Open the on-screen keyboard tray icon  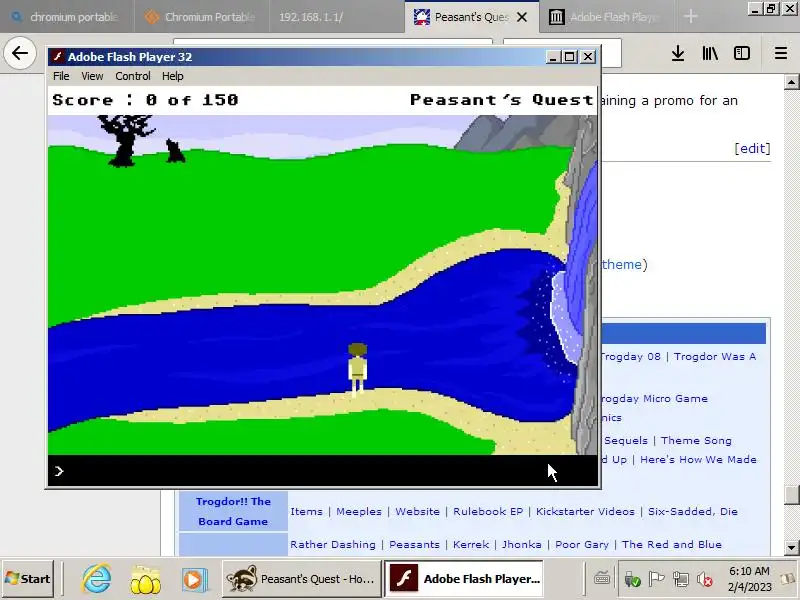coord(602,579)
